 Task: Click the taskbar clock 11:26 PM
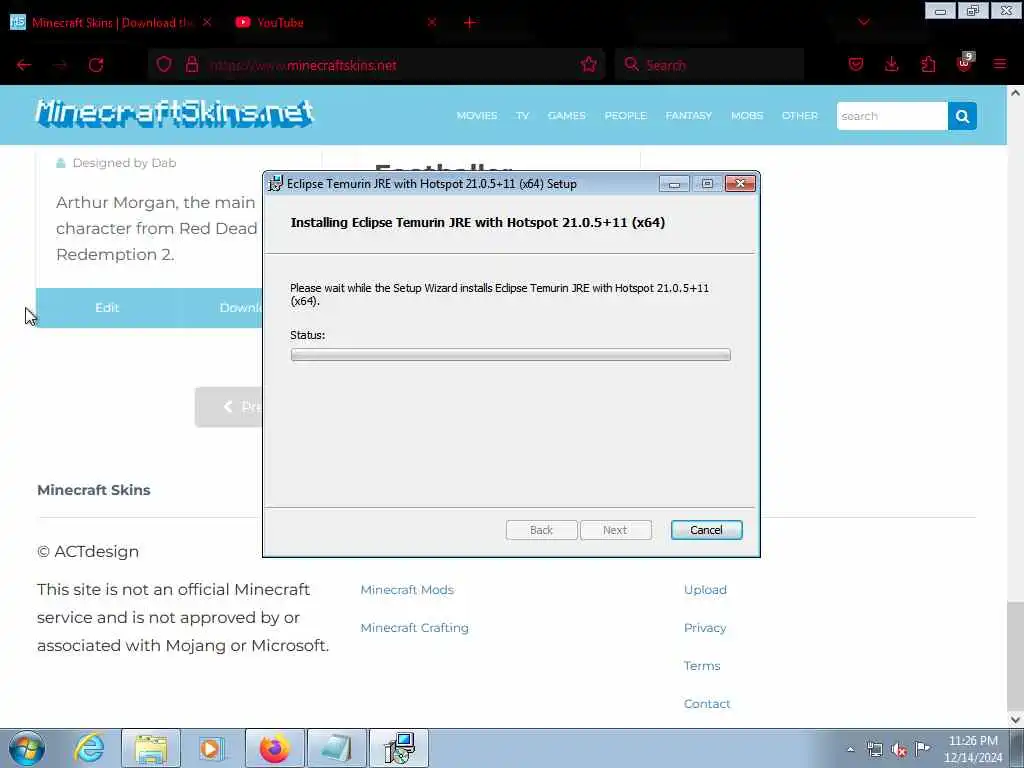click(x=973, y=741)
